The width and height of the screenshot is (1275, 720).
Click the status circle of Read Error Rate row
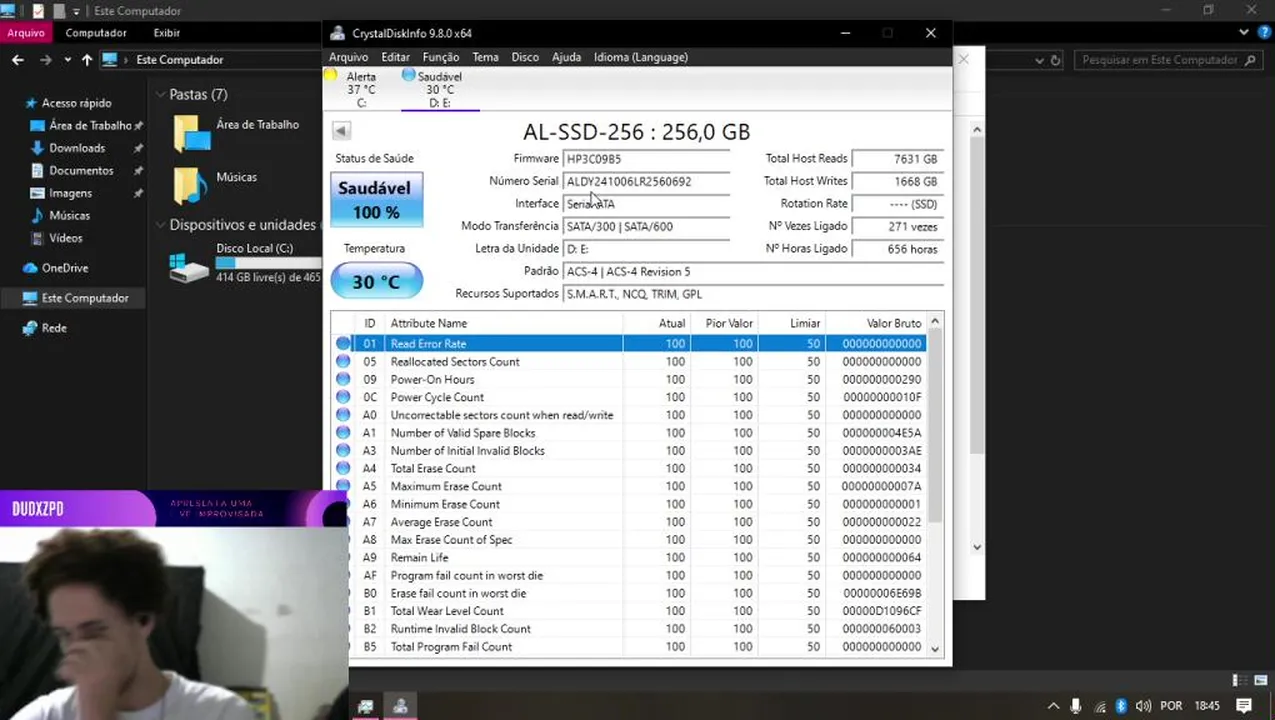(343, 344)
